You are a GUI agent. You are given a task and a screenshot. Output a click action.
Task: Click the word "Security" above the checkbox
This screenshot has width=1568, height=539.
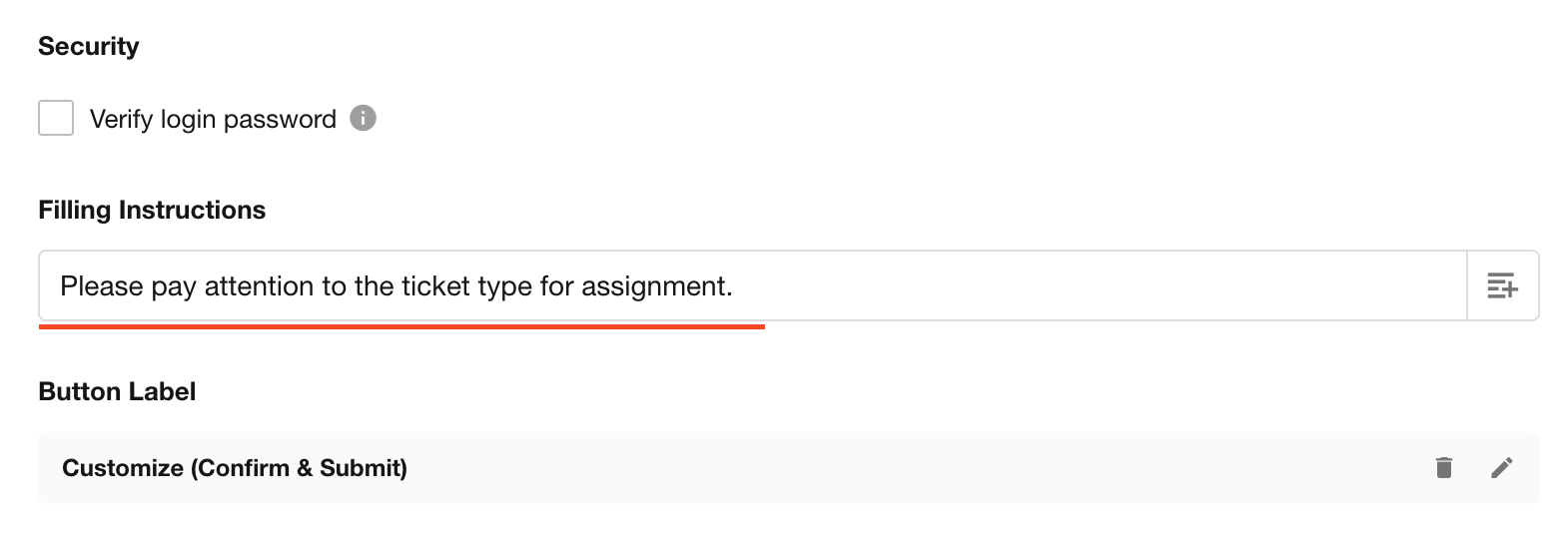pyautogui.click(x=89, y=46)
